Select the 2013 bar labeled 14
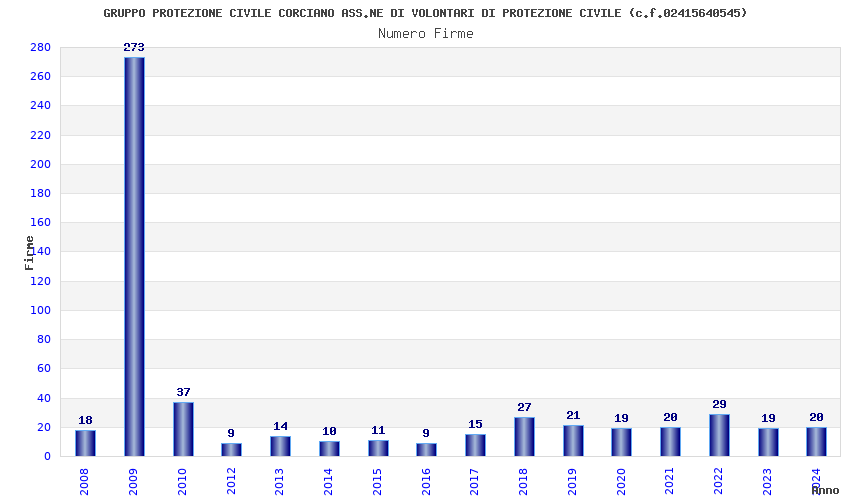This screenshot has height=500, width=850. [280, 446]
